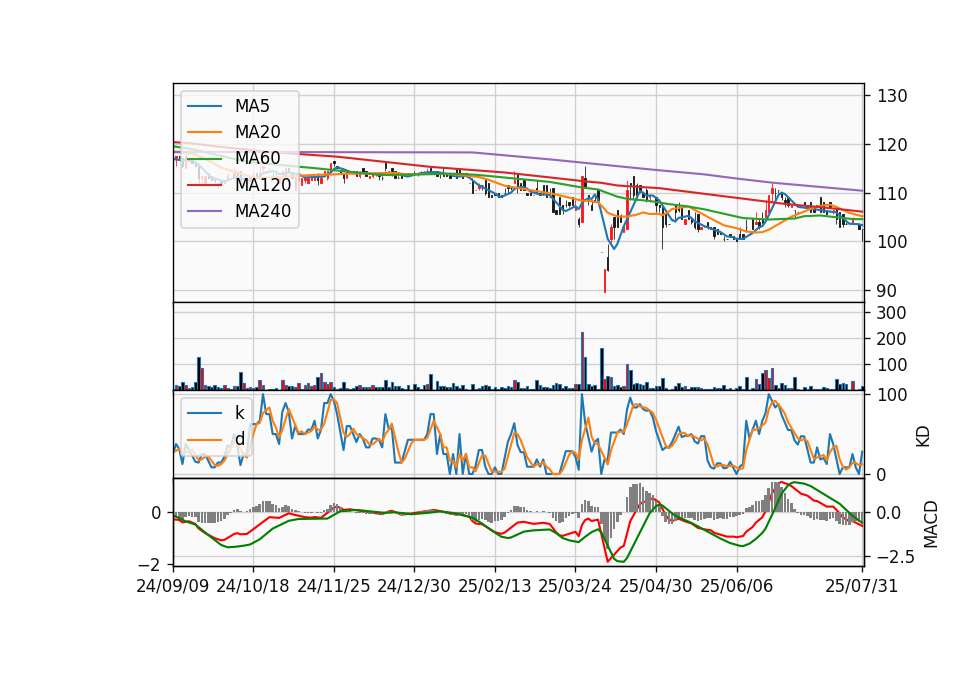The image size is (960, 690).
Task: Click the 24/09/09 date label
Action: (x=173, y=586)
